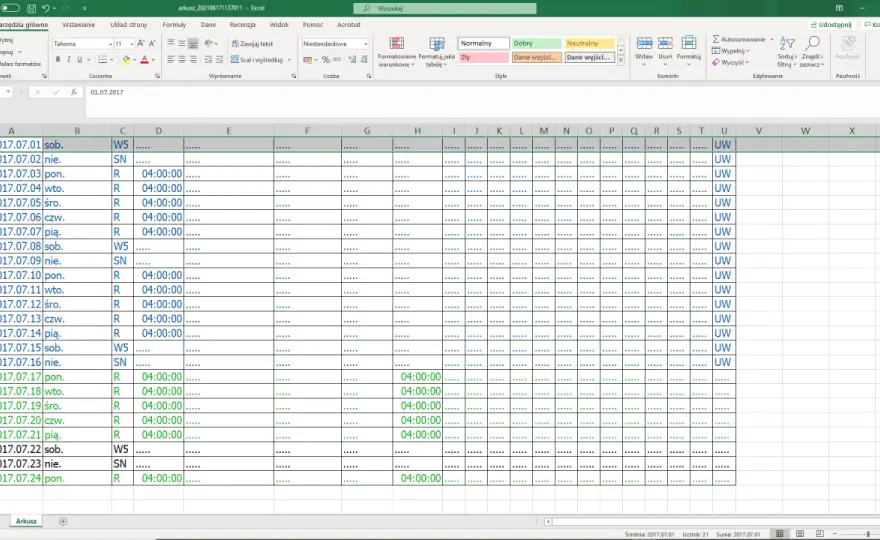Click Scal i wyśrodkuj merge button
The image size is (880, 540).
click(x=257, y=60)
